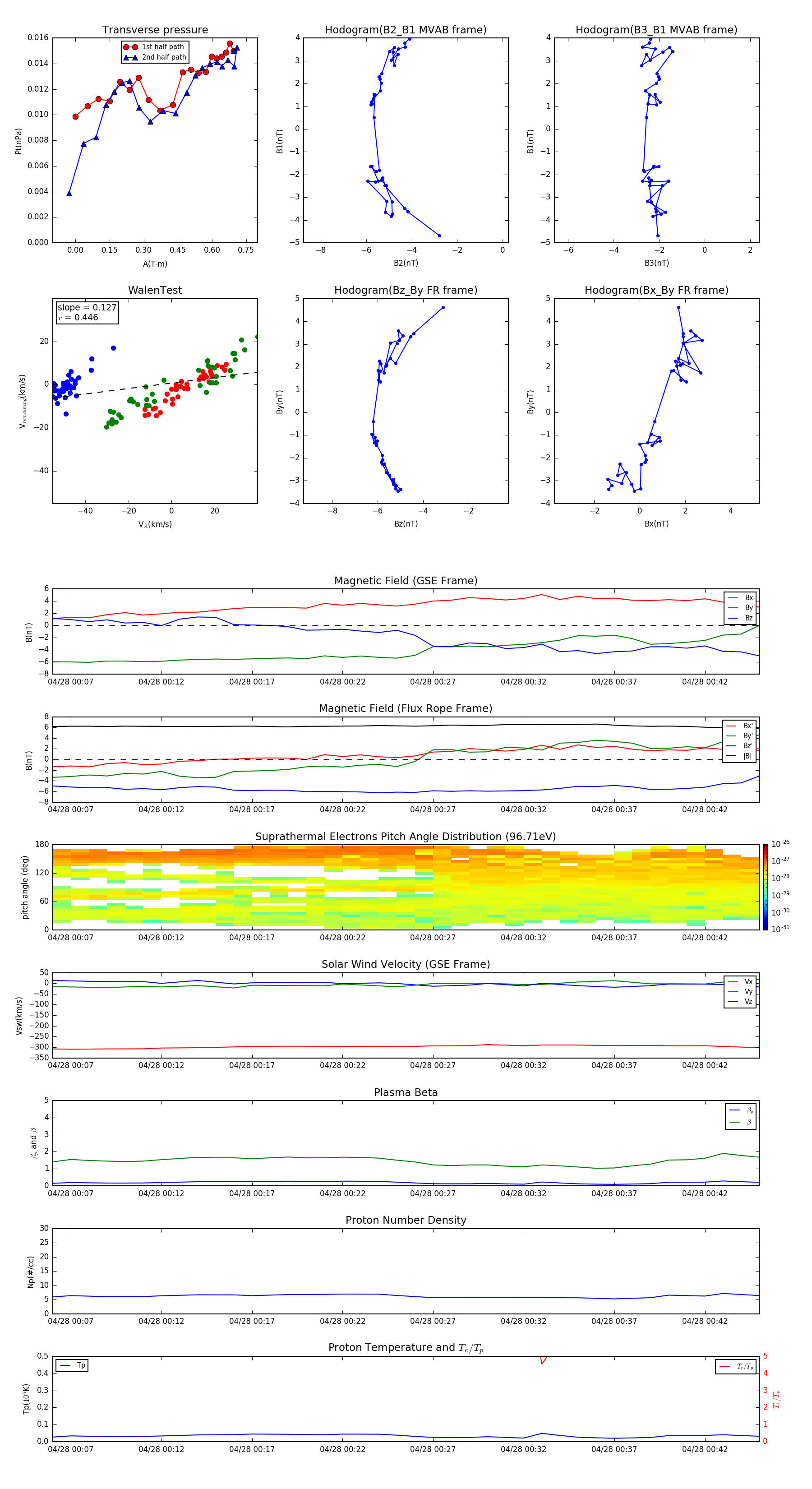Click the "Hodogram(B2_B1 MVAB frame)" title
This screenshot has width=812, height=1489.
(406, 29)
